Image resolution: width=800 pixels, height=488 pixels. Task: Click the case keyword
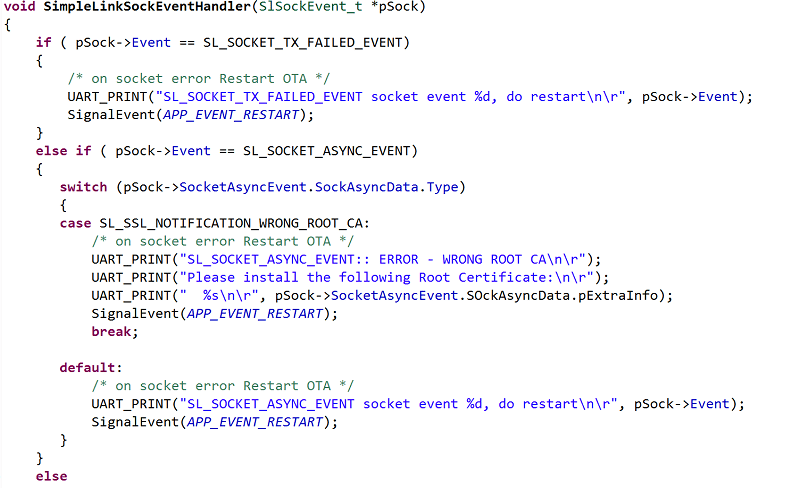coord(75,223)
